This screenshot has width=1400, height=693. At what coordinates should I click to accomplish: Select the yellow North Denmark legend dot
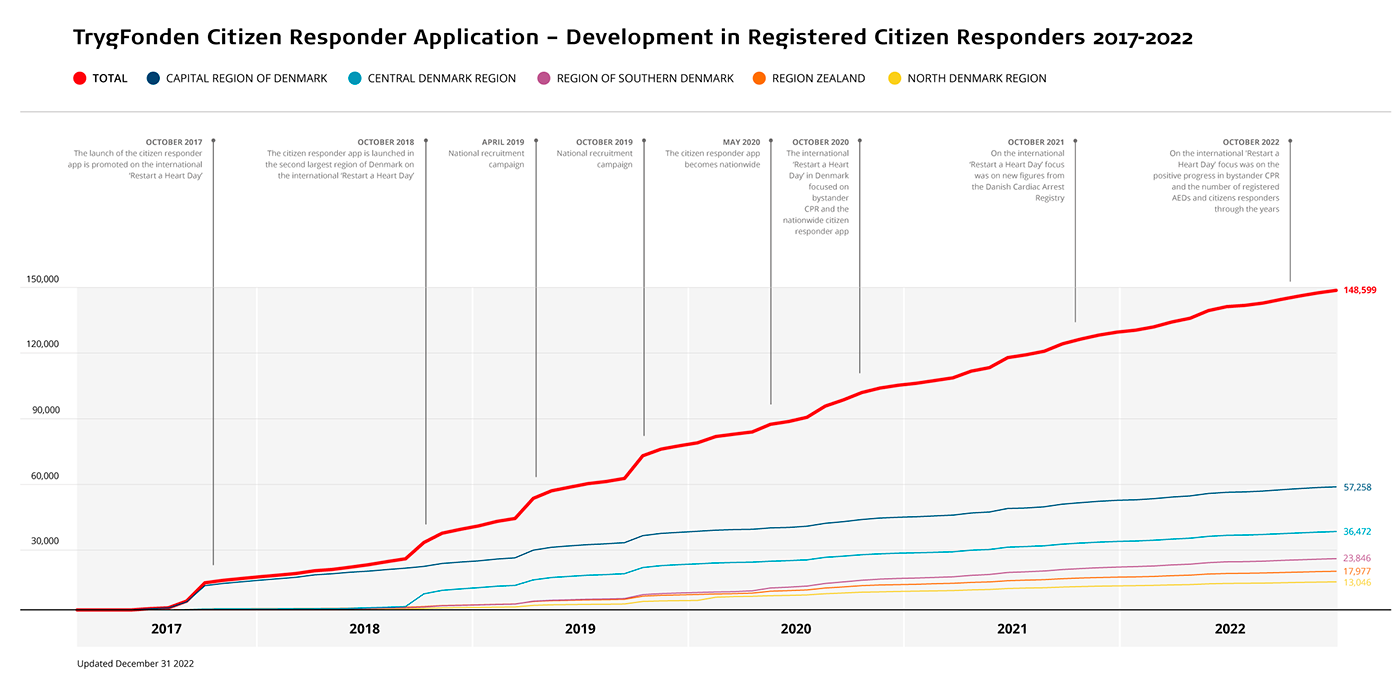(894, 78)
